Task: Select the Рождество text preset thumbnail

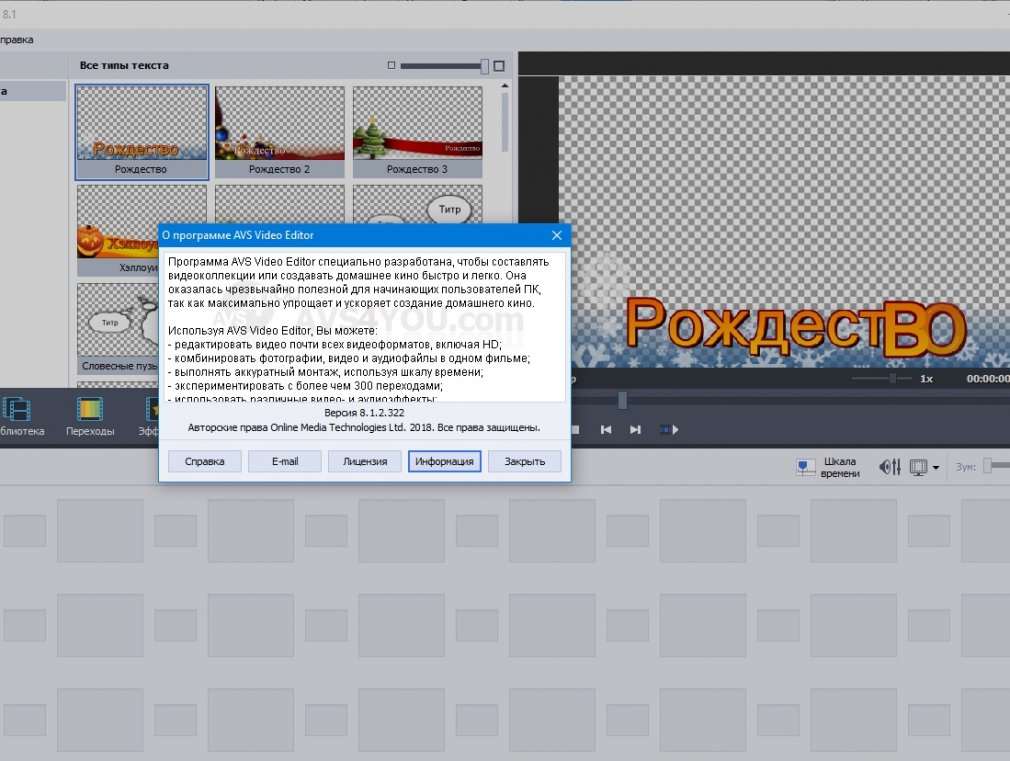Action: pyautogui.click(x=142, y=131)
